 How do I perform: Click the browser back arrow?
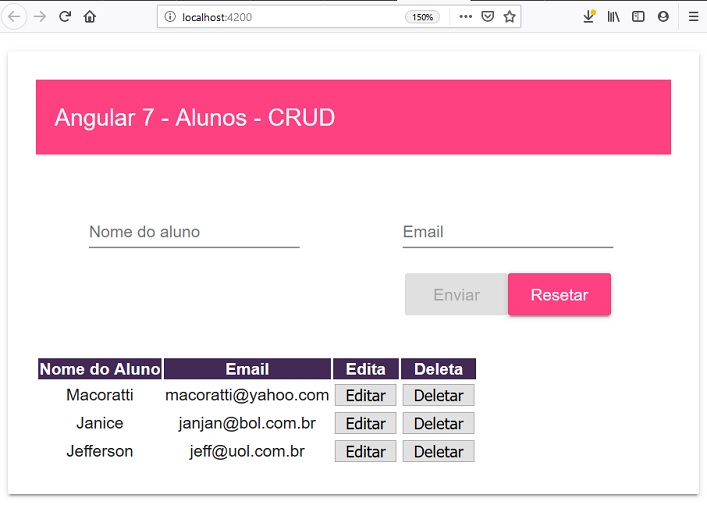click(x=14, y=17)
